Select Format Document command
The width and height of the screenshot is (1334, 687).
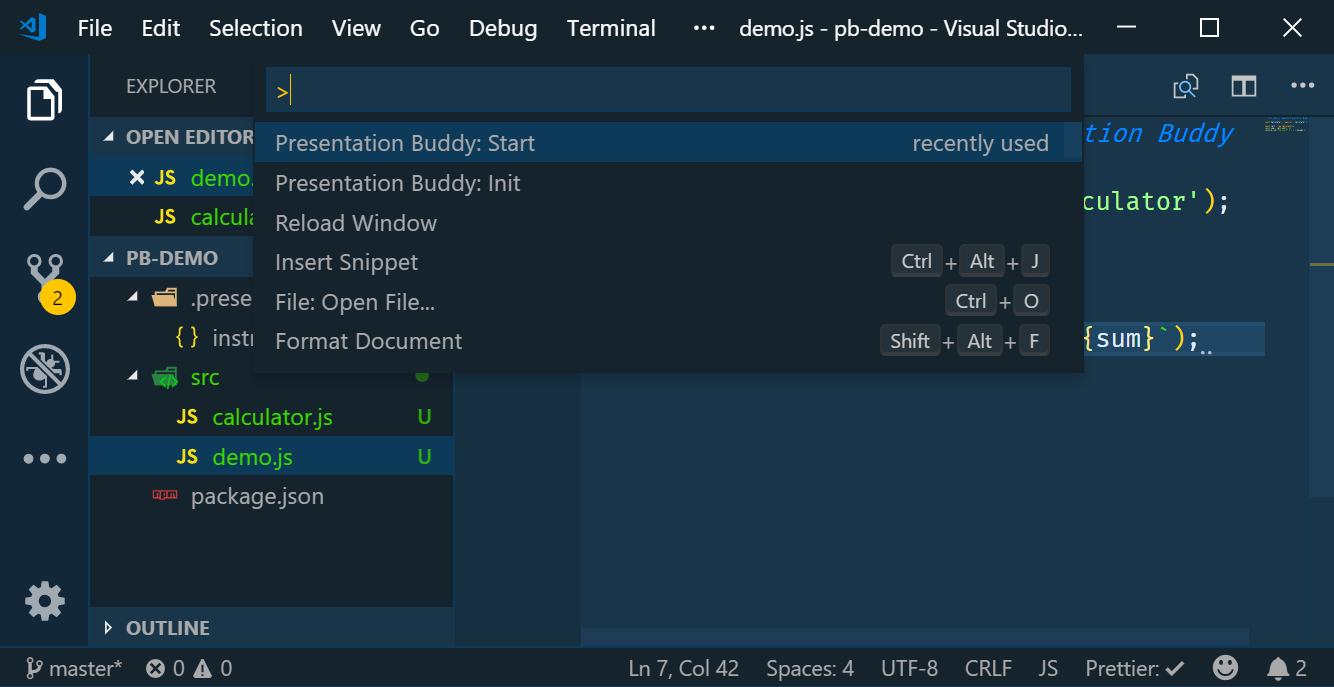tap(668, 342)
